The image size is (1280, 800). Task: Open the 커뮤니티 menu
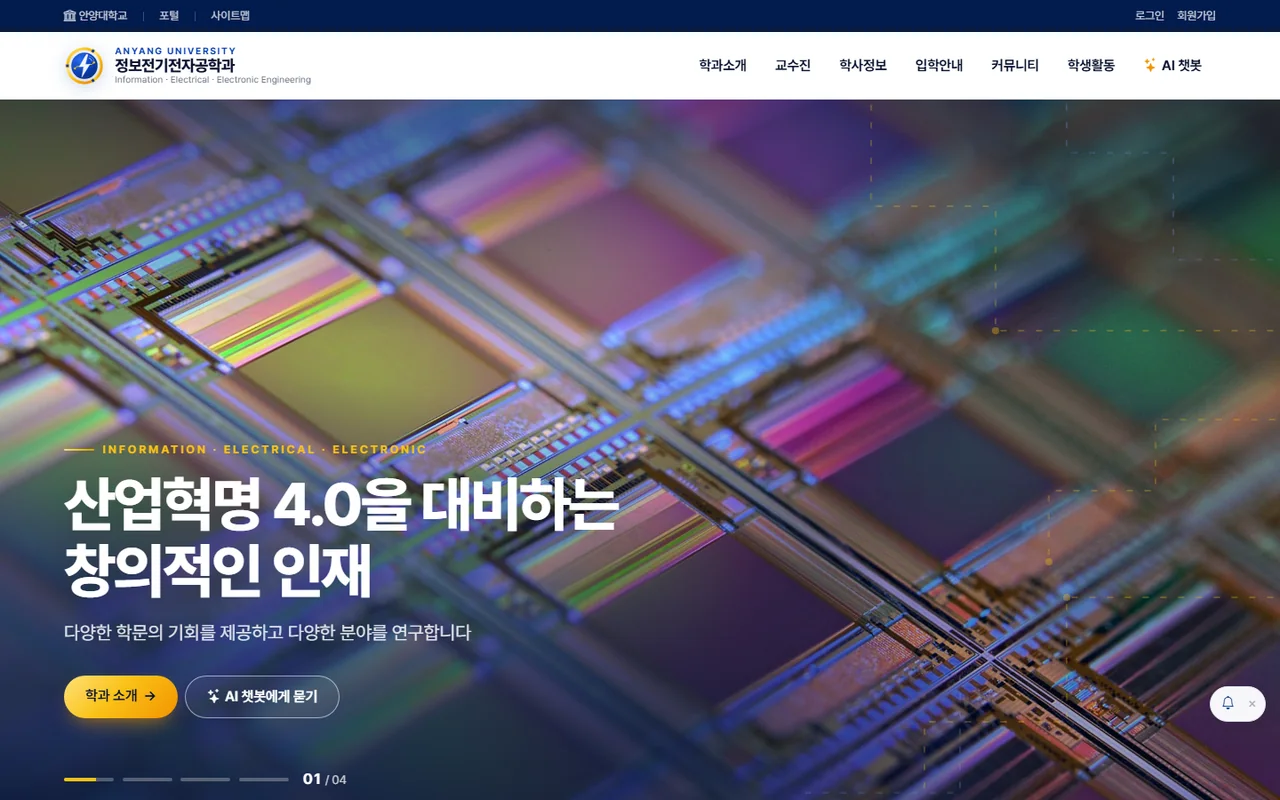coord(1015,66)
